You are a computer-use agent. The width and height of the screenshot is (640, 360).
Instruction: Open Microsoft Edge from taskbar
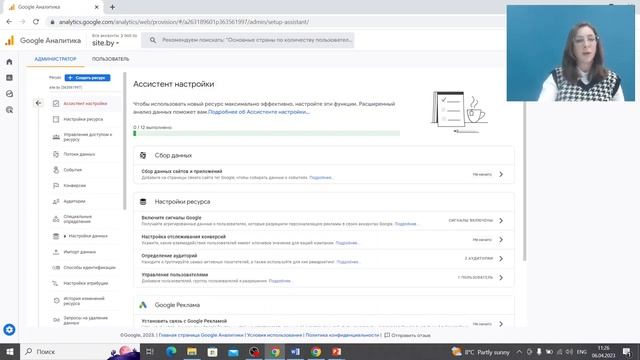(x=171, y=351)
